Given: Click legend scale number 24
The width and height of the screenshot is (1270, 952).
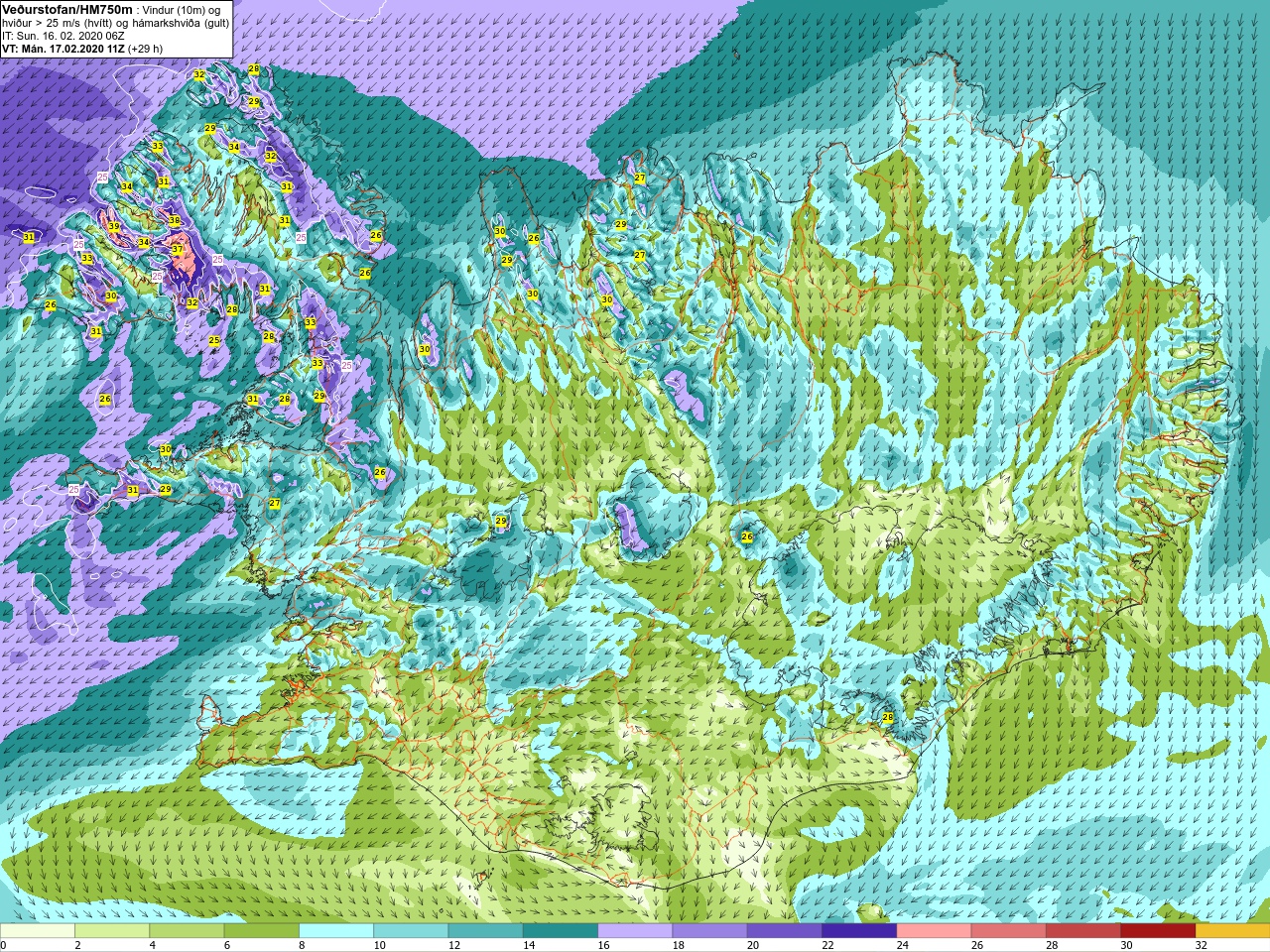Looking at the screenshot, I should (x=902, y=945).
